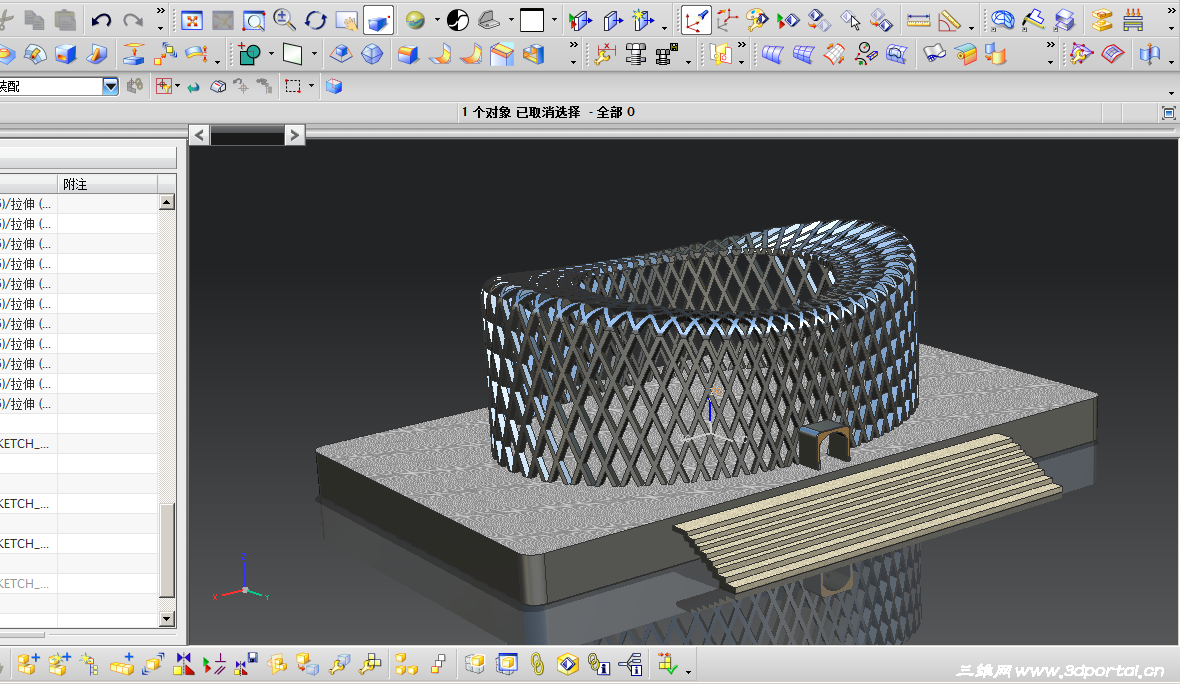Click the white background color swatch

coord(532,20)
